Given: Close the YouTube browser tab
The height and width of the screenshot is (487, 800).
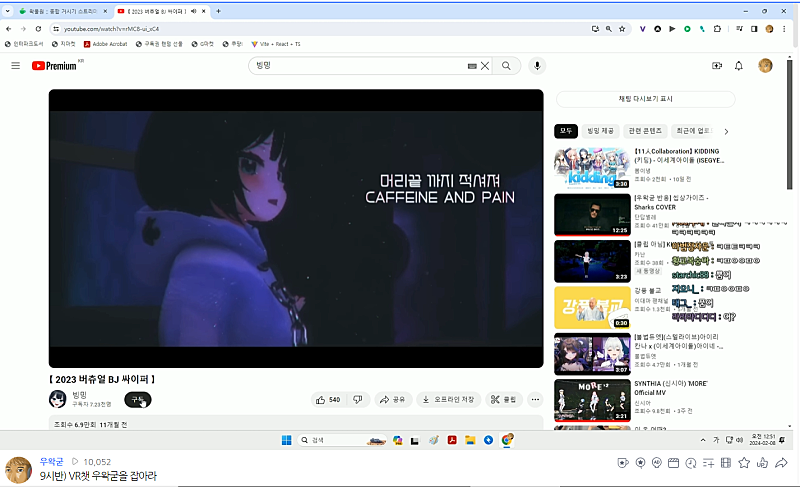Looking at the screenshot, I should click(x=204, y=11).
